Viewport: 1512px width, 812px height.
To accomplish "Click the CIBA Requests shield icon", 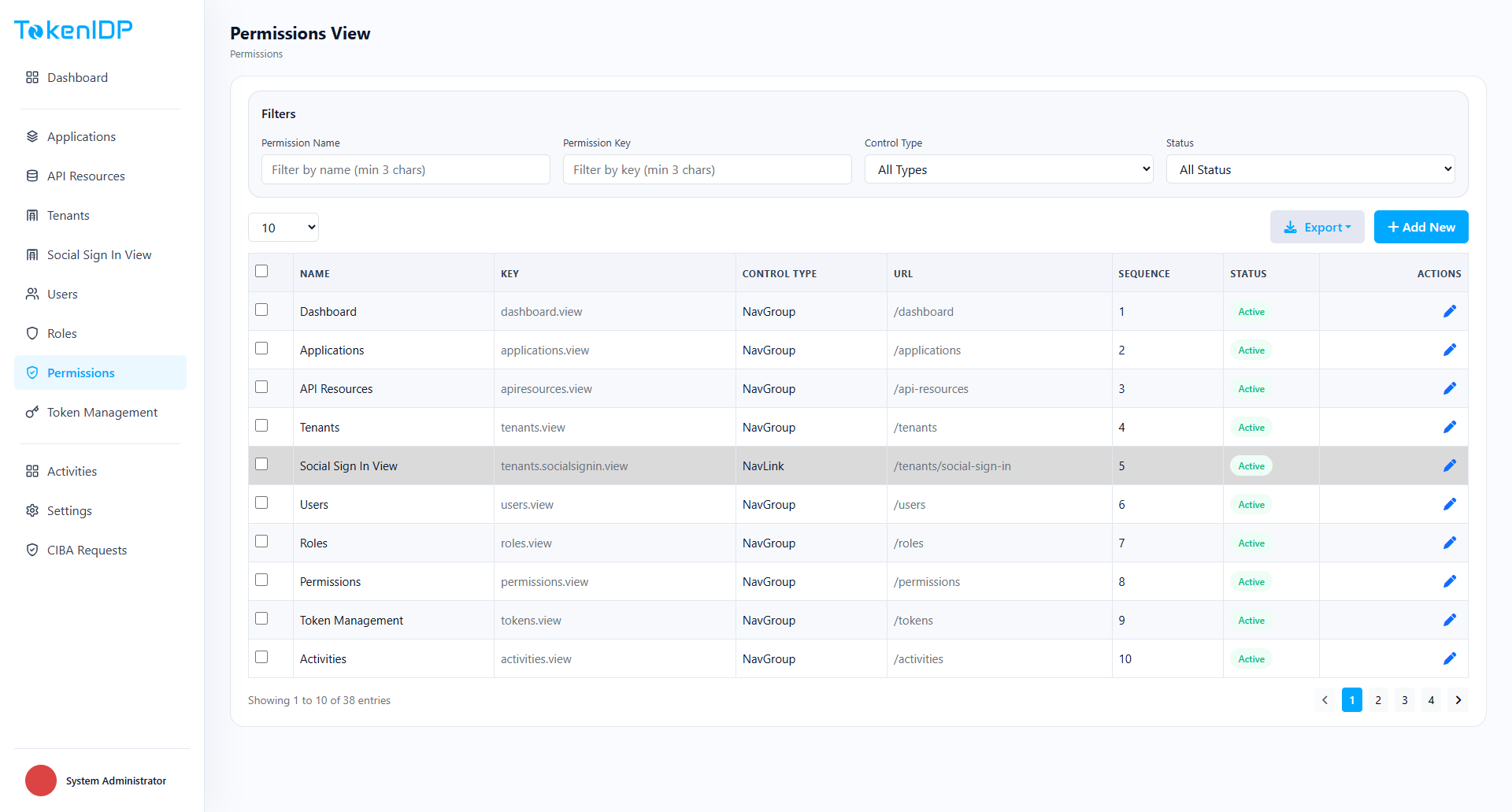I will click(x=32, y=550).
